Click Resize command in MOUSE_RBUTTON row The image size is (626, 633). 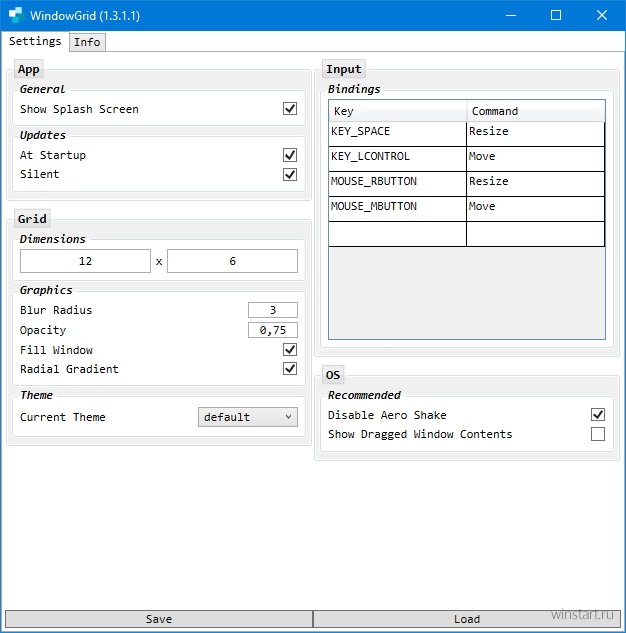(x=536, y=184)
